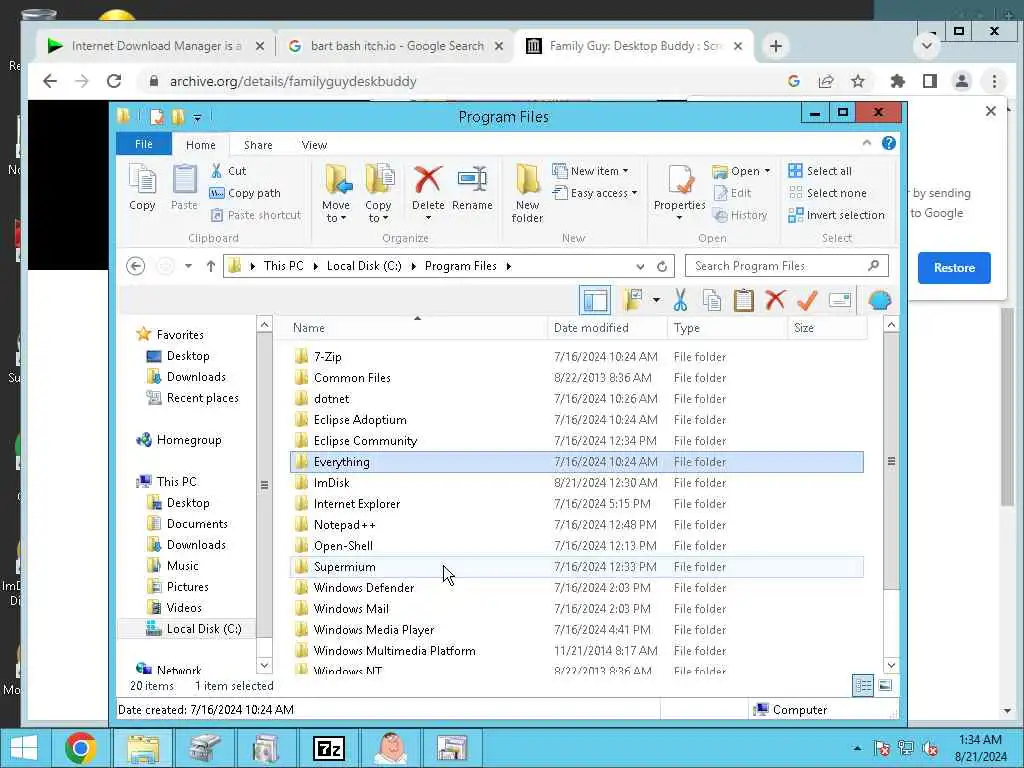Expand the Easy access dropdown
Image resolution: width=1024 pixels, height=768 pixels.
(634, 193)
